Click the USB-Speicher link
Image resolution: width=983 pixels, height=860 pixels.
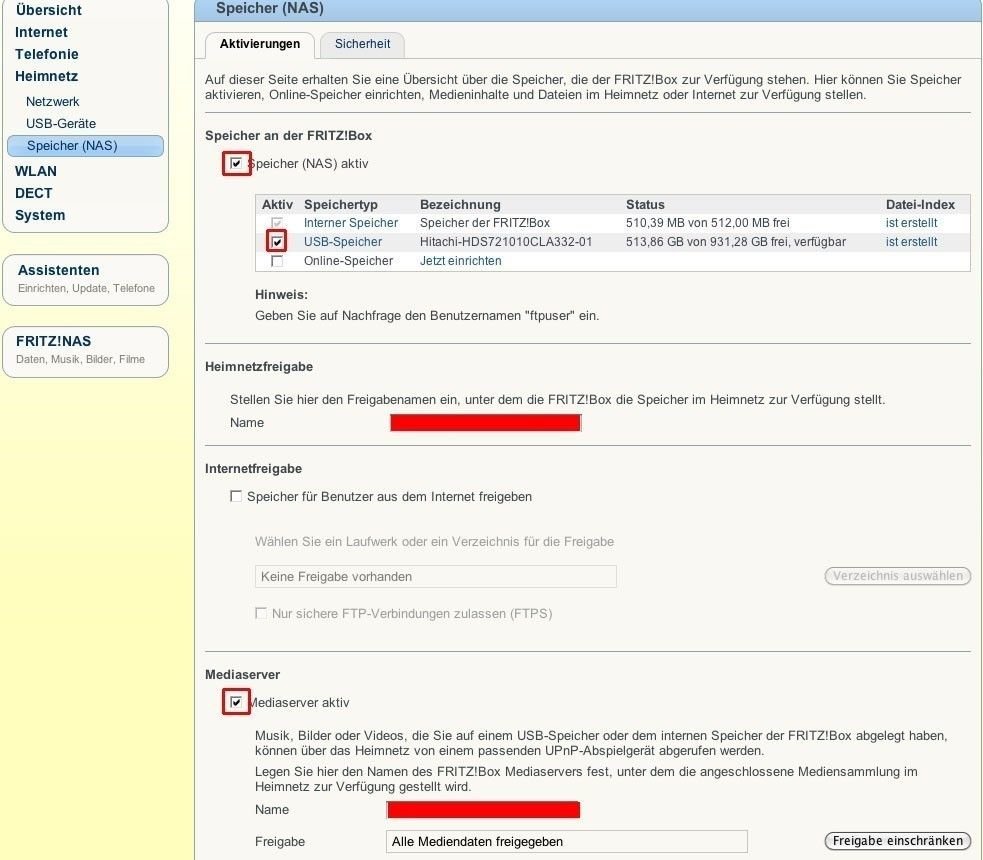343,242
